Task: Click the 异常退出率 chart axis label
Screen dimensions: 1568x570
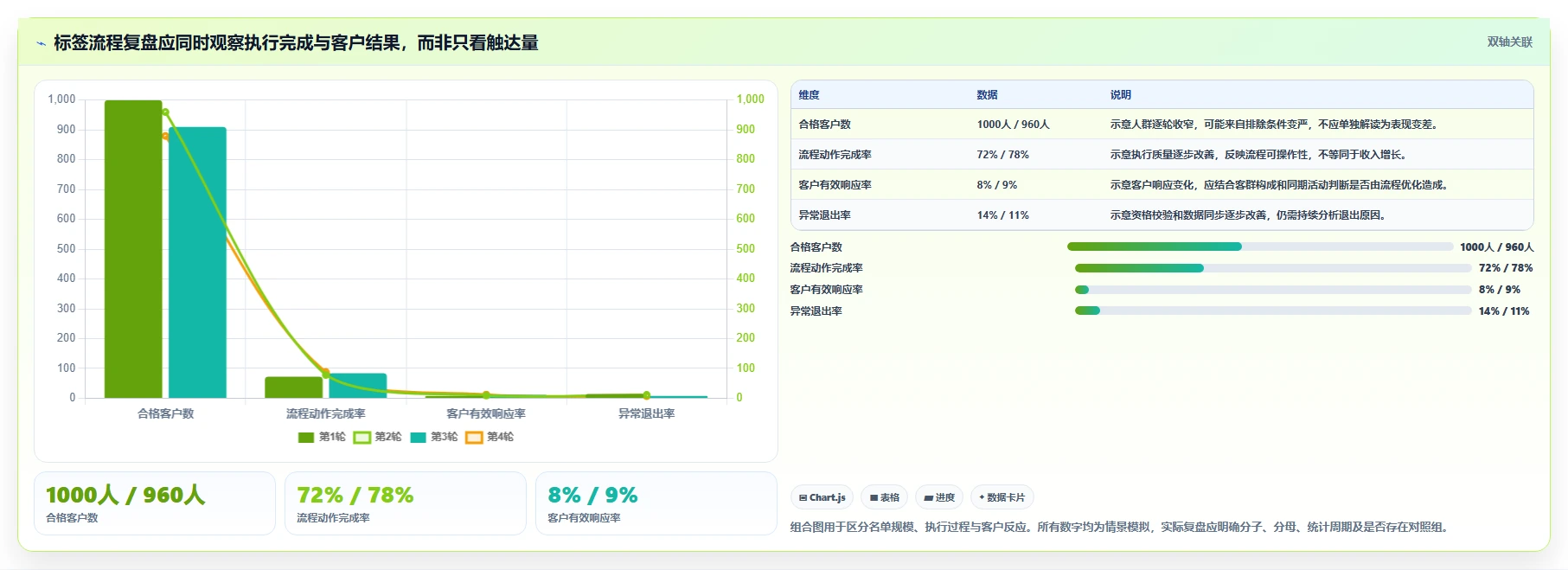Action: [646, 413]
